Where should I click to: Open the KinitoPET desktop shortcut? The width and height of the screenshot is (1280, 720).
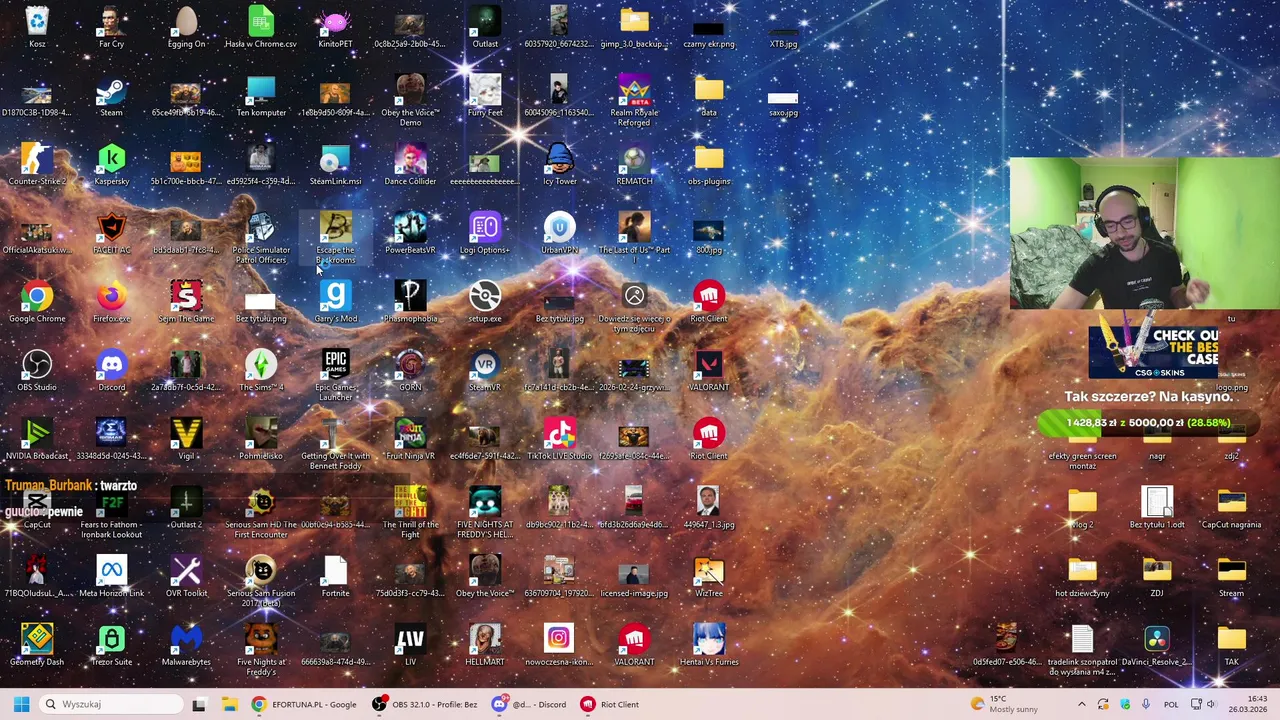coord(335,27)
